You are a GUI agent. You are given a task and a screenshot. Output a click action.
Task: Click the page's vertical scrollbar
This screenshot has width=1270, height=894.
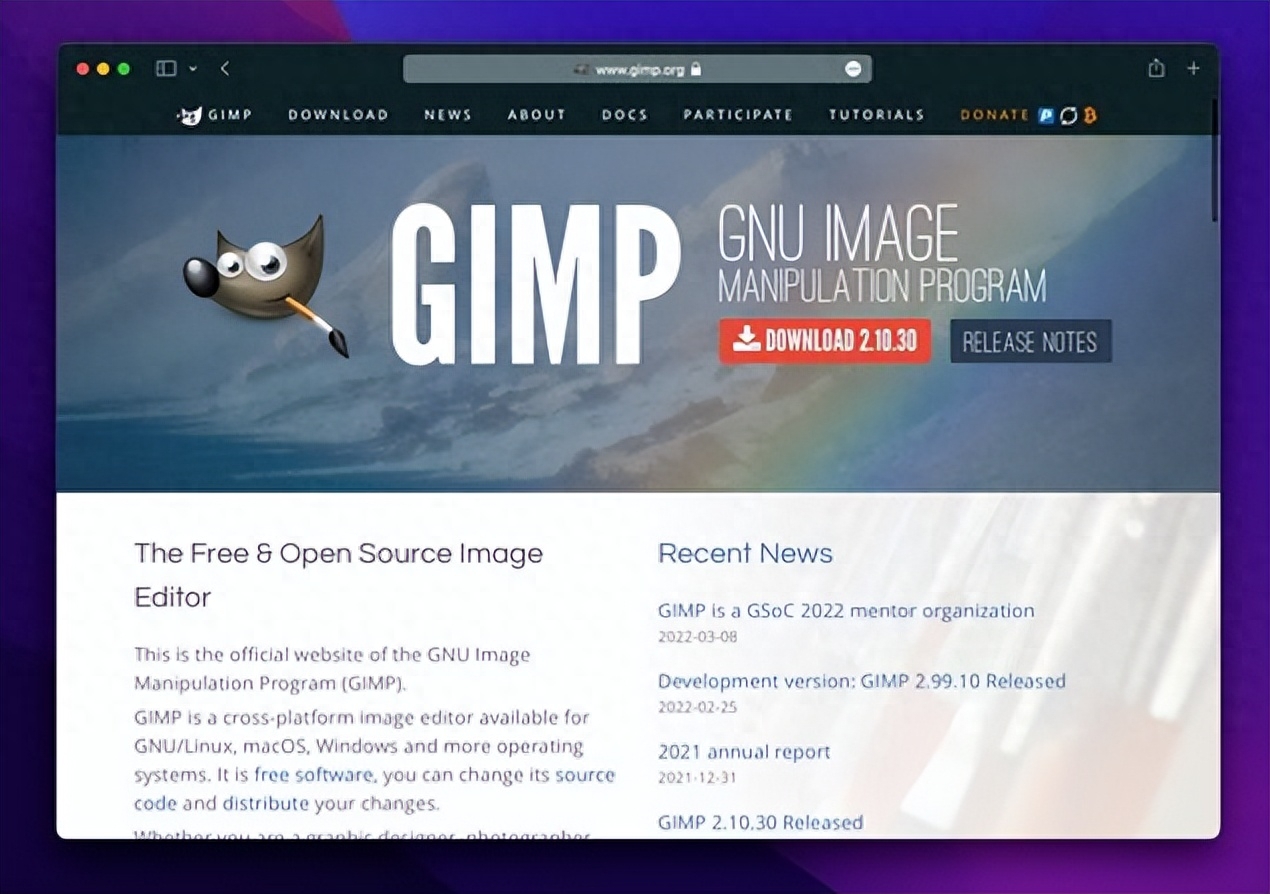1215,160
